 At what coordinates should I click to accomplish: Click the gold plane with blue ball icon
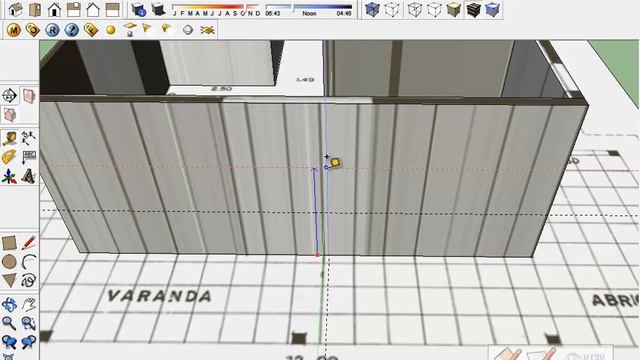(x=130, y=29)
